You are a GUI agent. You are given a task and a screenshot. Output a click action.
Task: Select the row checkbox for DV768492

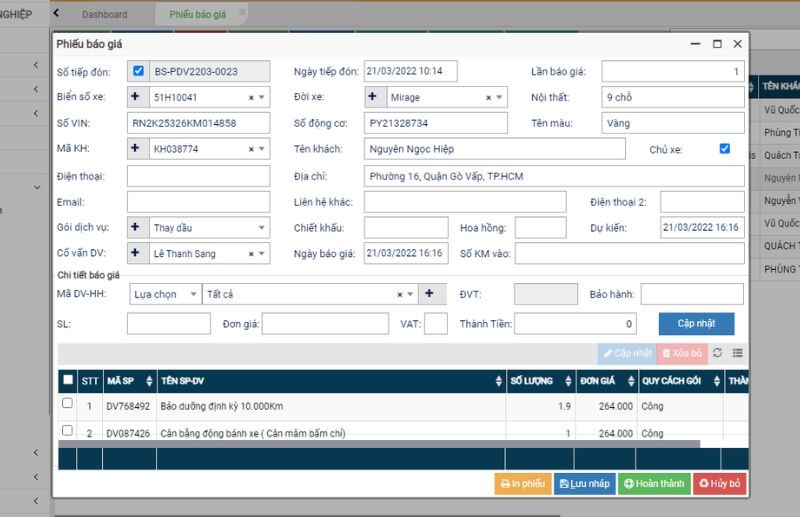pyautogui.click(x=68, y=404)
